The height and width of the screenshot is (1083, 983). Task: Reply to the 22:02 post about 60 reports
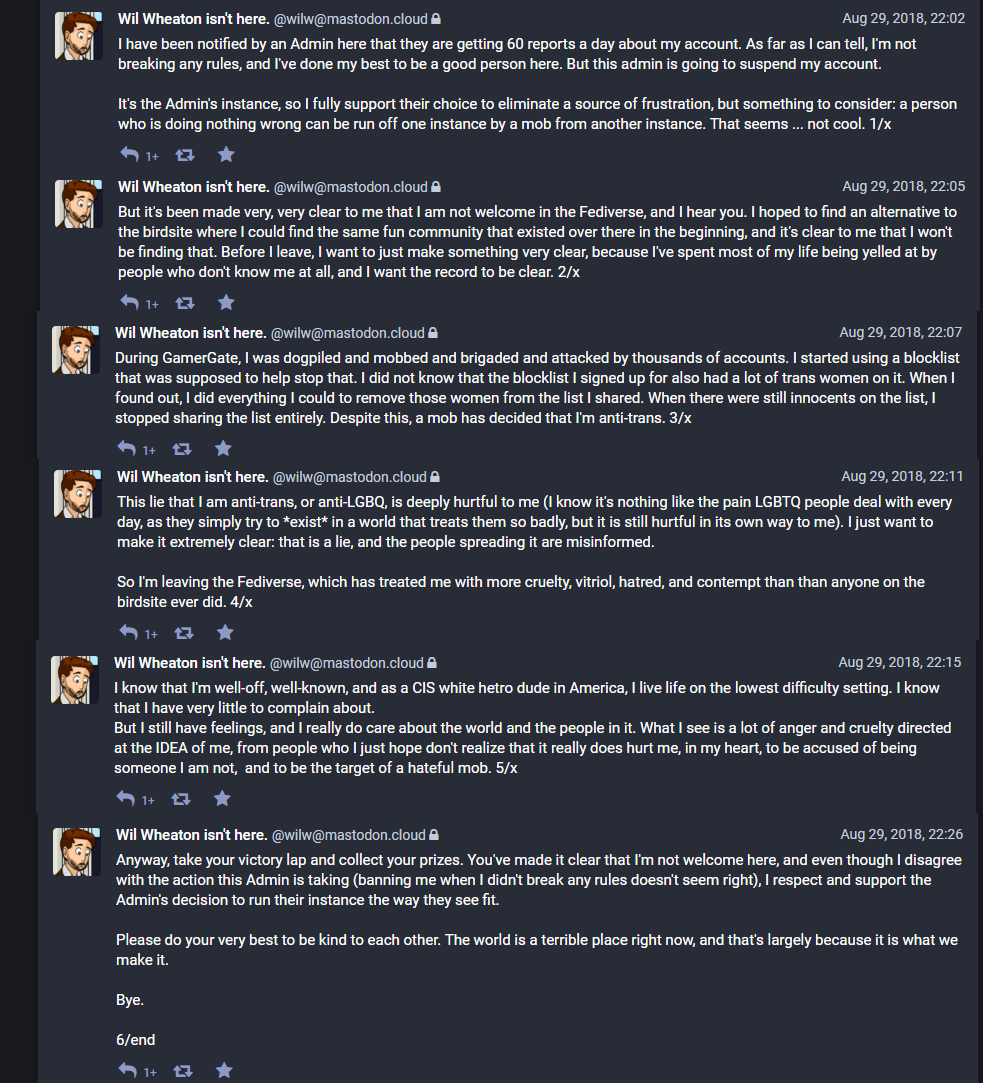point(130,154)
